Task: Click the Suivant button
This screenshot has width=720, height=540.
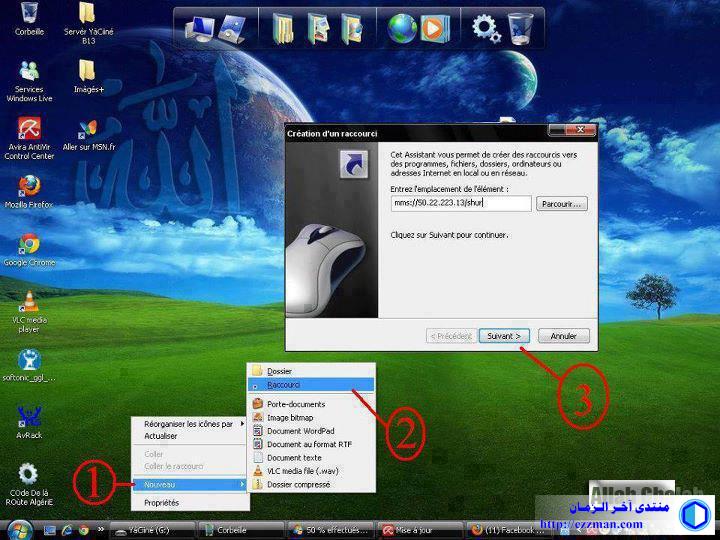Action: pyautogui.click(x=503, y=336)
